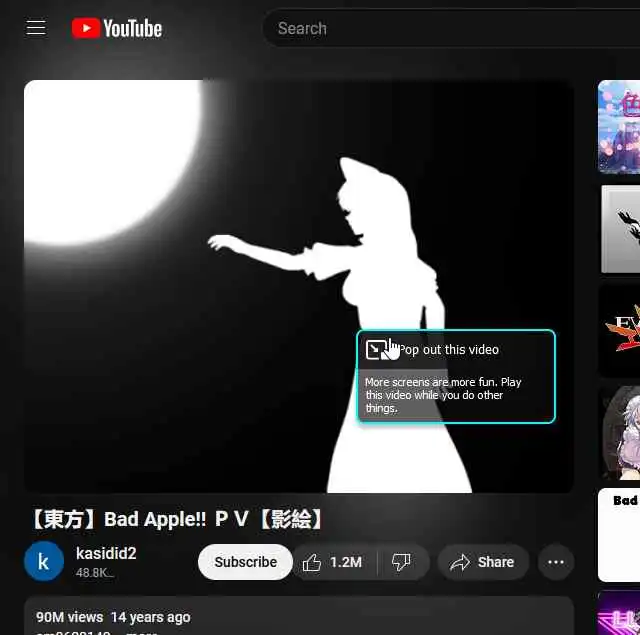The image size is (640, 635).
Task: Open the white Bad recommended thumbnail
Action: click(619, 535)
